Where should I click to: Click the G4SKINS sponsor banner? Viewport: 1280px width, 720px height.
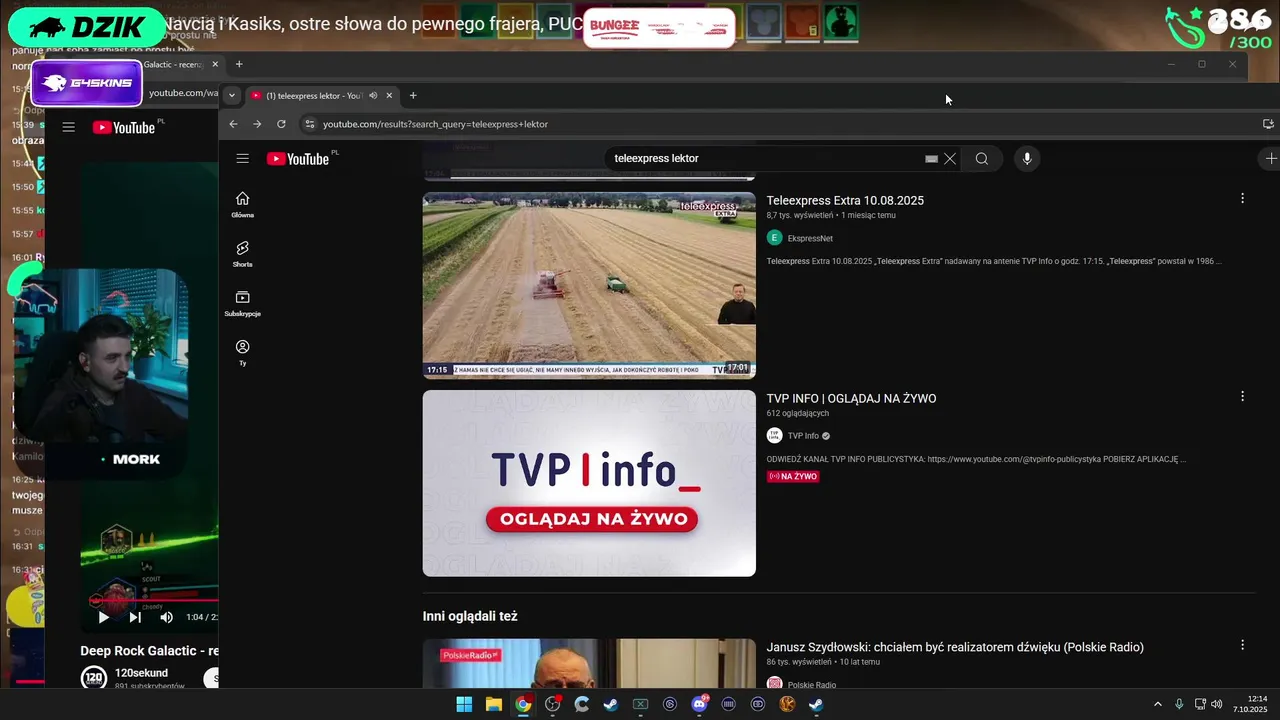pos(87,82)
